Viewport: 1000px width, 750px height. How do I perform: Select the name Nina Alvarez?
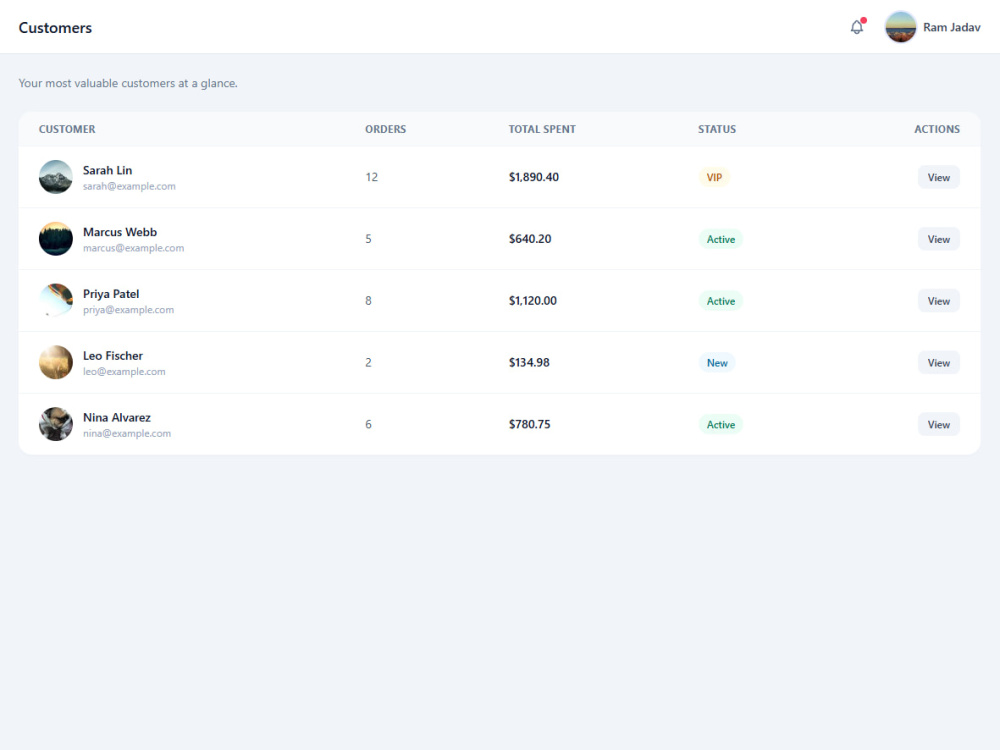[x=117, y=418]
